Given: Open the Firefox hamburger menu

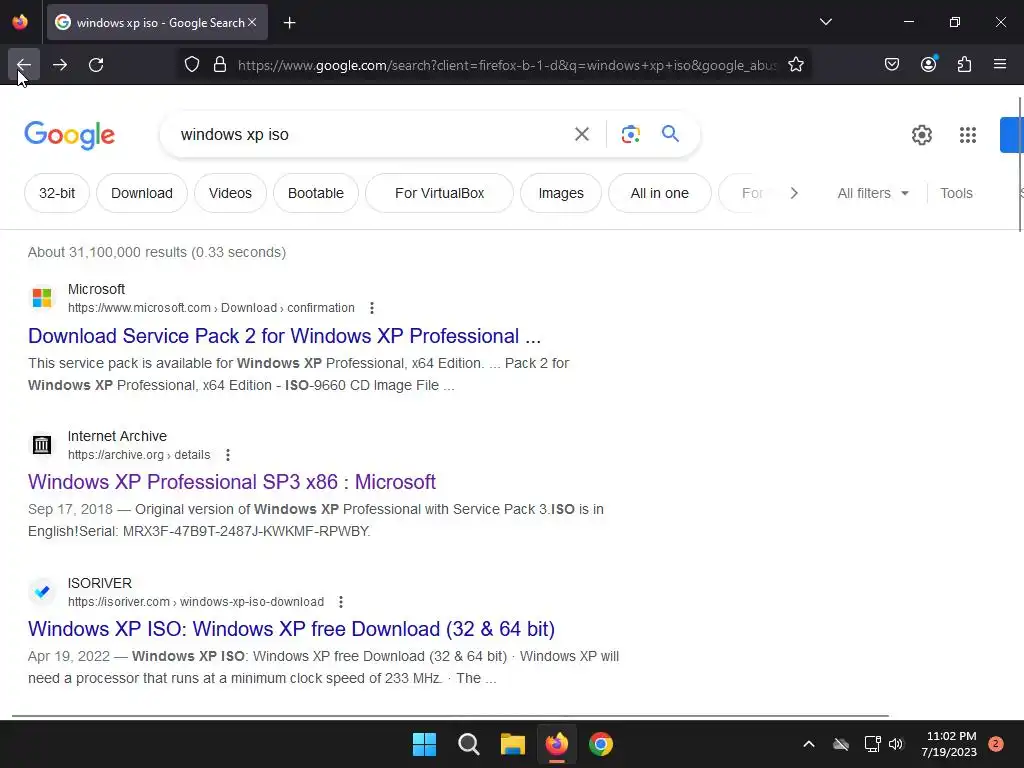Looking at the screenshot, I should coord(1000,65).
